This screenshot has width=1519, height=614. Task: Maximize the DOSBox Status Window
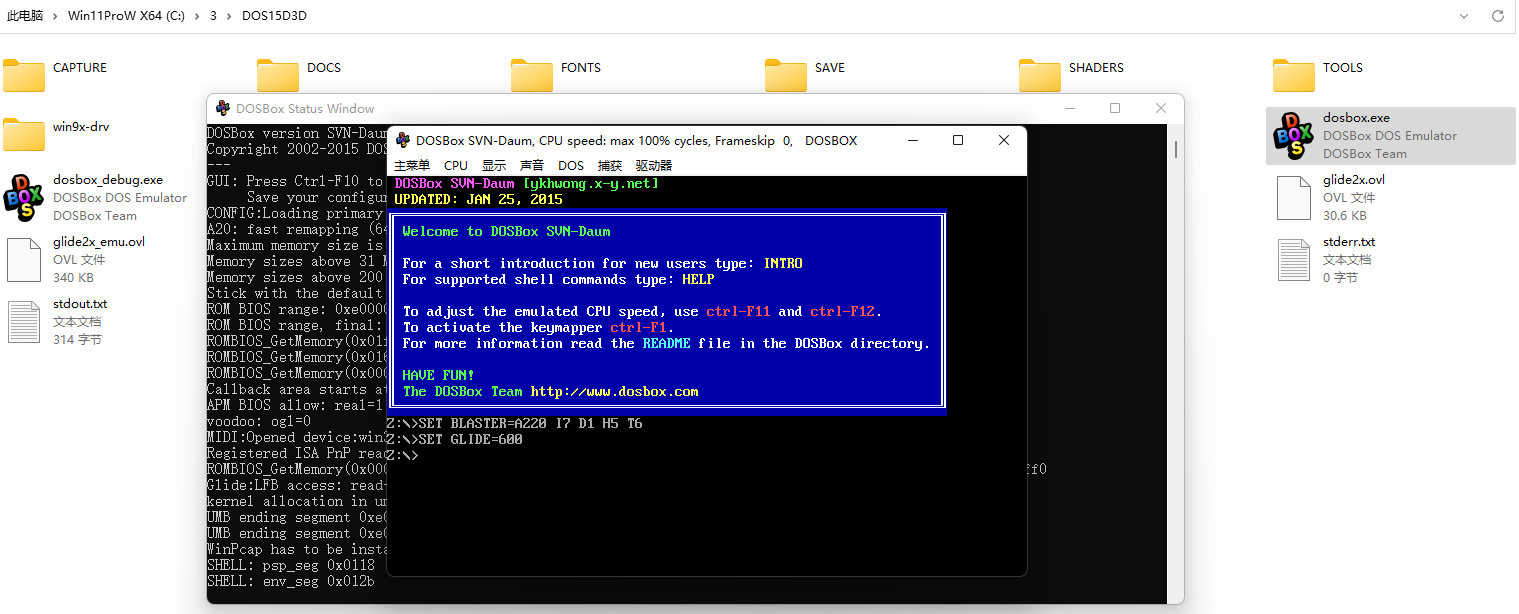1115,108
